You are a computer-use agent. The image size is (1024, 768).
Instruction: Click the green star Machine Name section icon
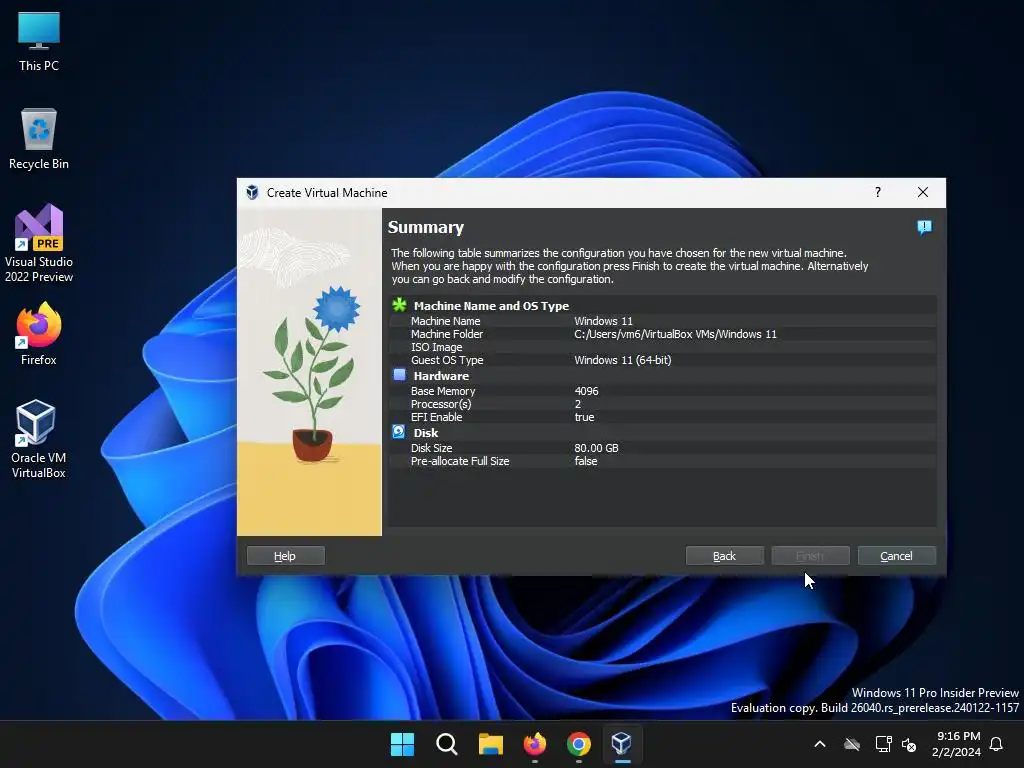399,305
